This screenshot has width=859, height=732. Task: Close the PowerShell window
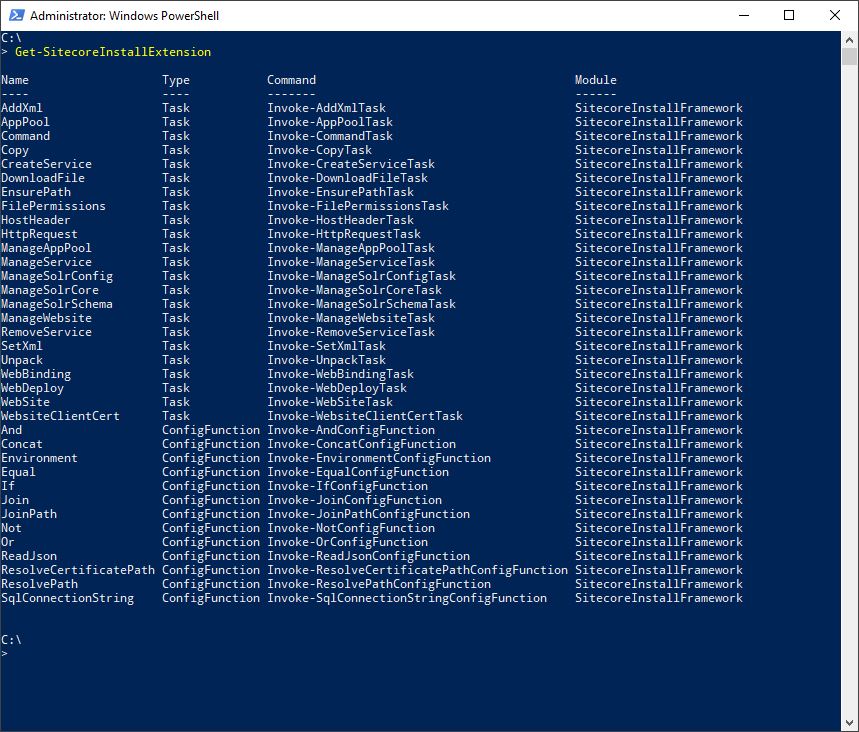(x=834, y=15)
